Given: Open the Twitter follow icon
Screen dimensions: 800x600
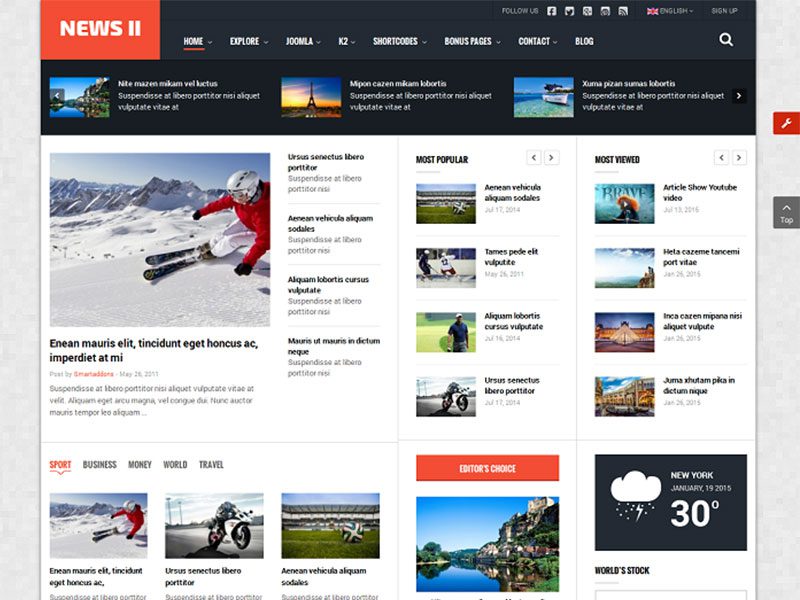Looking at the screenshot, I should pyautogui.click(x=569, y=11).
